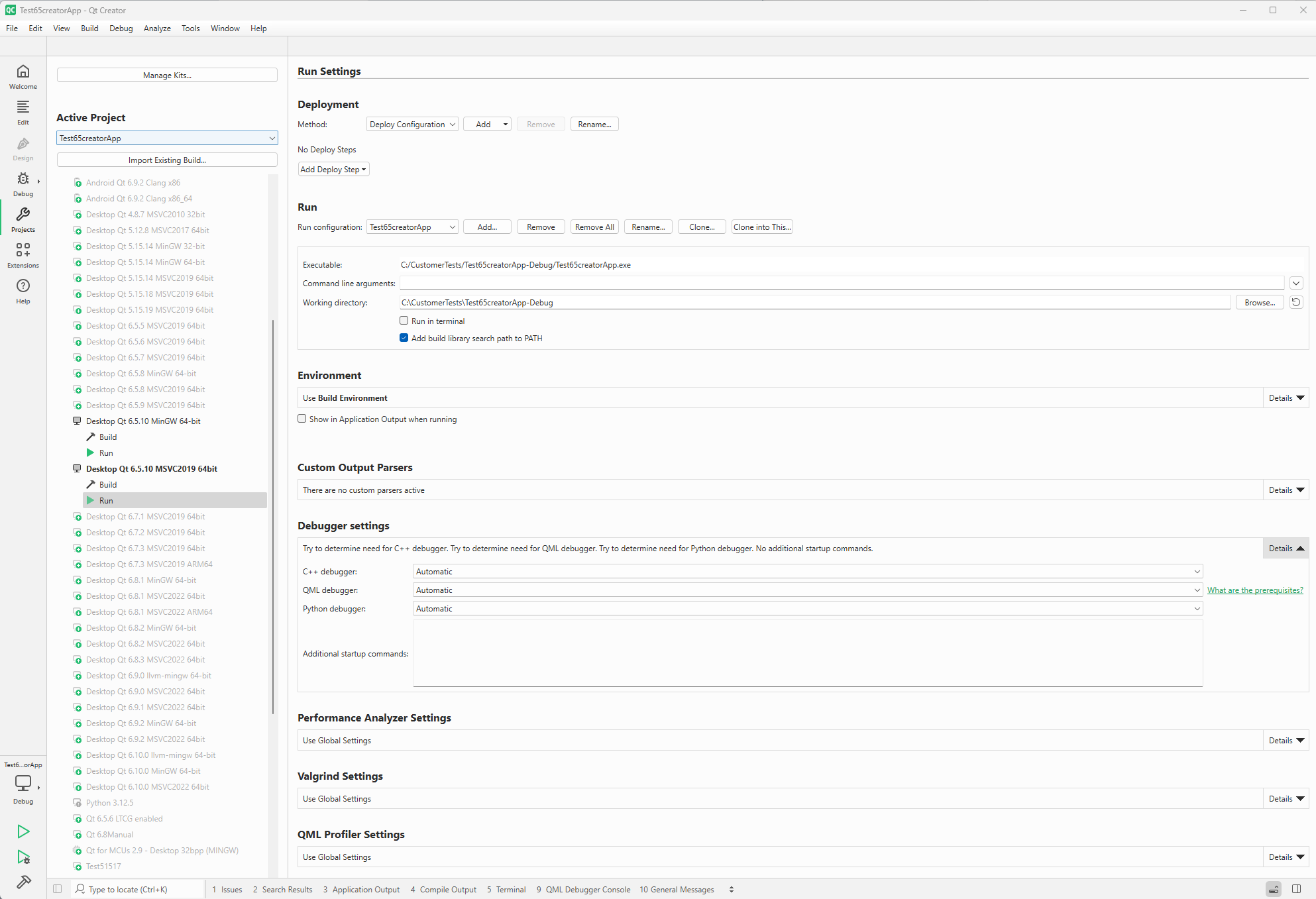Expand the Environment Details section
Screen dimensions: 1316x899
click(1286, 398)
